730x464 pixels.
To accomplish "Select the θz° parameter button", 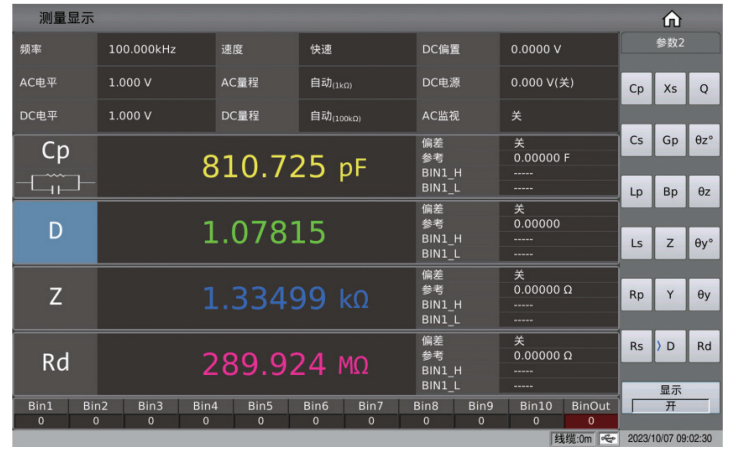I will point(703,141).
